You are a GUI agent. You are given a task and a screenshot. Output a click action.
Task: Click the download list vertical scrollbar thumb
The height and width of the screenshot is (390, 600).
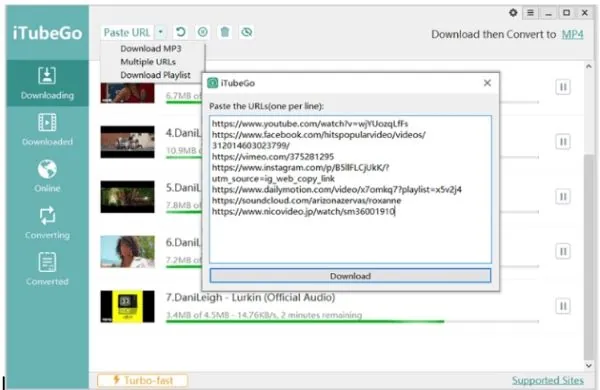589,257
